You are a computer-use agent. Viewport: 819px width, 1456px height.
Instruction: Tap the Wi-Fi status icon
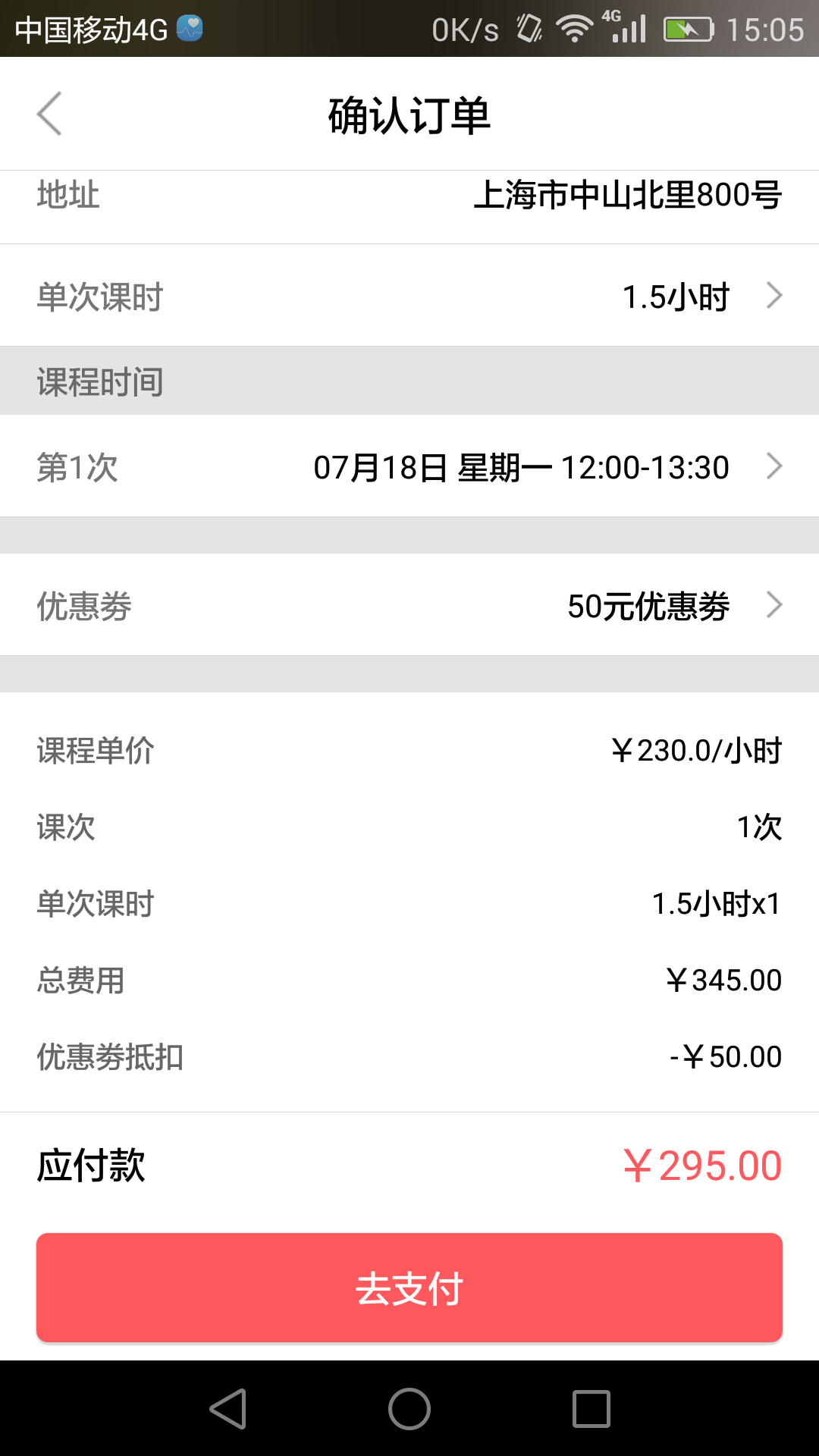(574, 29)
